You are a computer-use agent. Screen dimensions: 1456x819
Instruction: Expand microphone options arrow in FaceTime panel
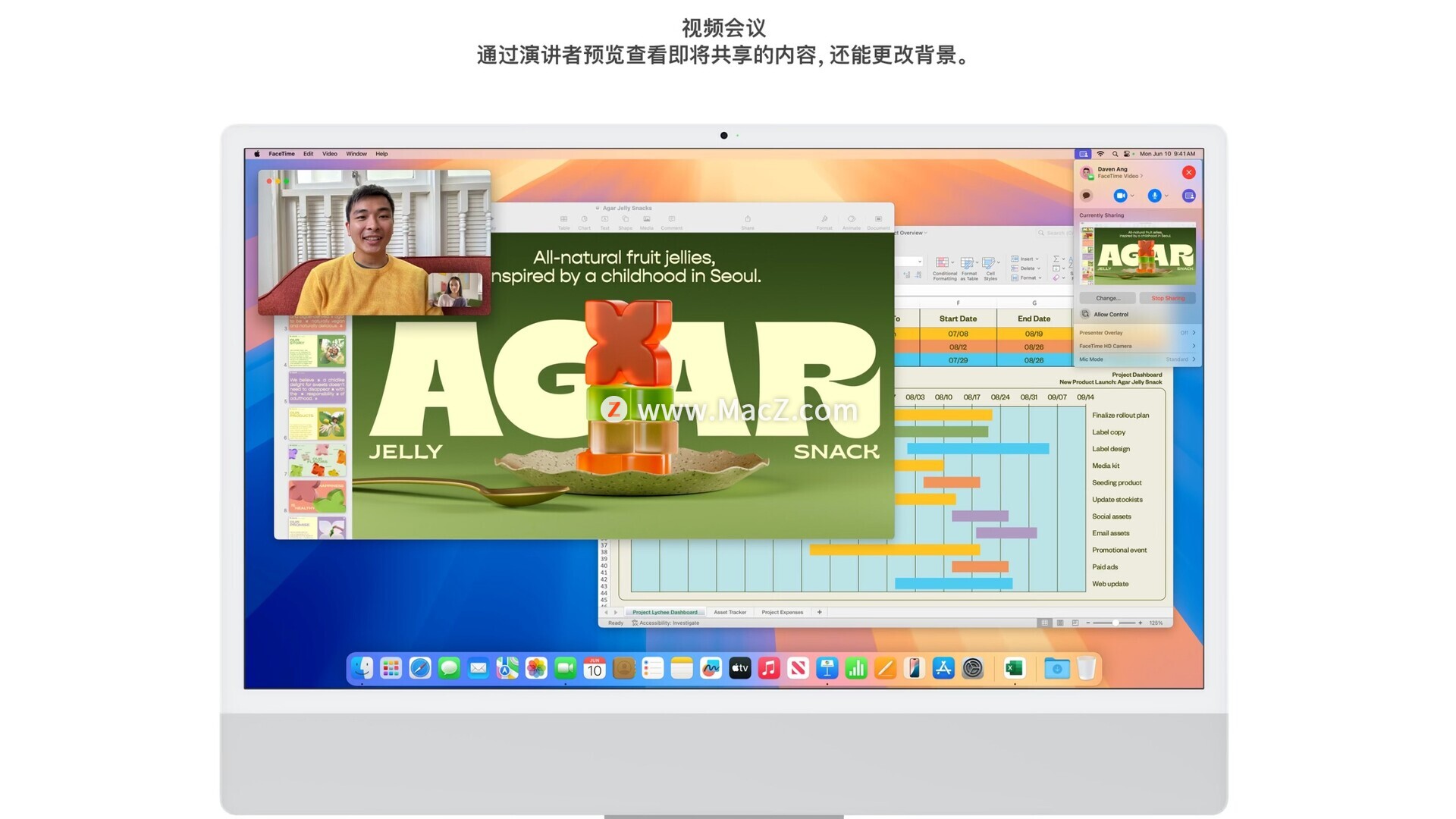[1166, 196]
